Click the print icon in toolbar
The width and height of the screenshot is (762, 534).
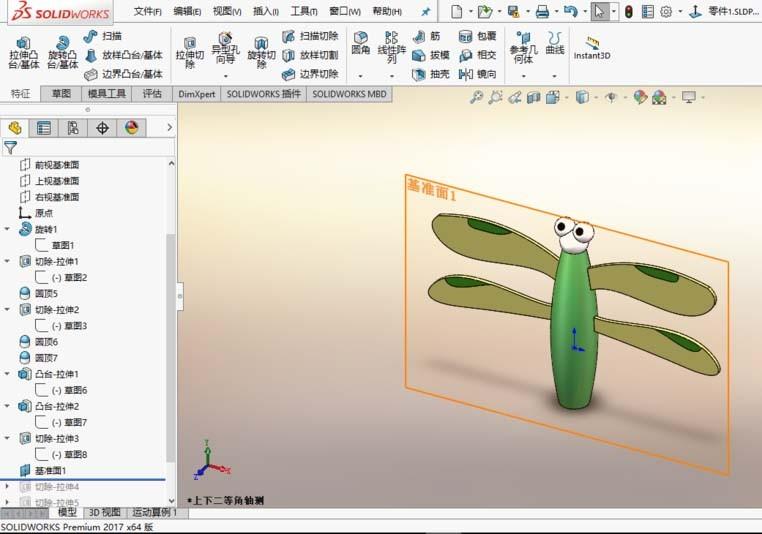(542, 11)
